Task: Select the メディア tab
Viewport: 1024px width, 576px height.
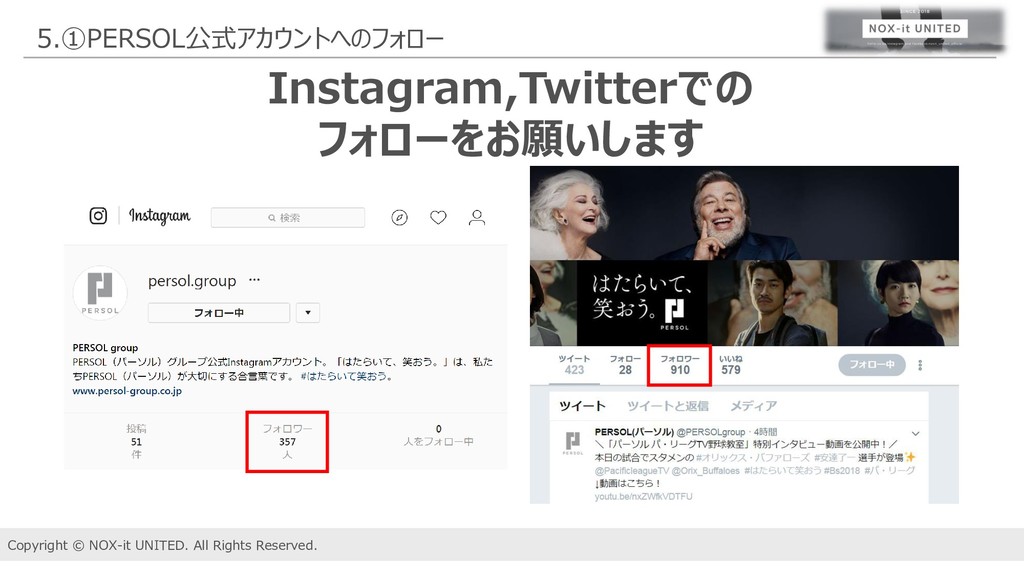Action: pyautogui.click(x=753, y=406)
